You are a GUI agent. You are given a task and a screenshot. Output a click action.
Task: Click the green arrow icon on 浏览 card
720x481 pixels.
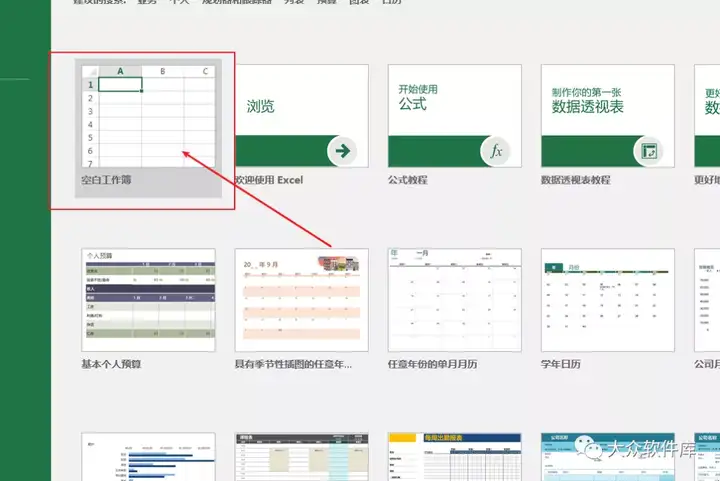click(x=343, y=151)
